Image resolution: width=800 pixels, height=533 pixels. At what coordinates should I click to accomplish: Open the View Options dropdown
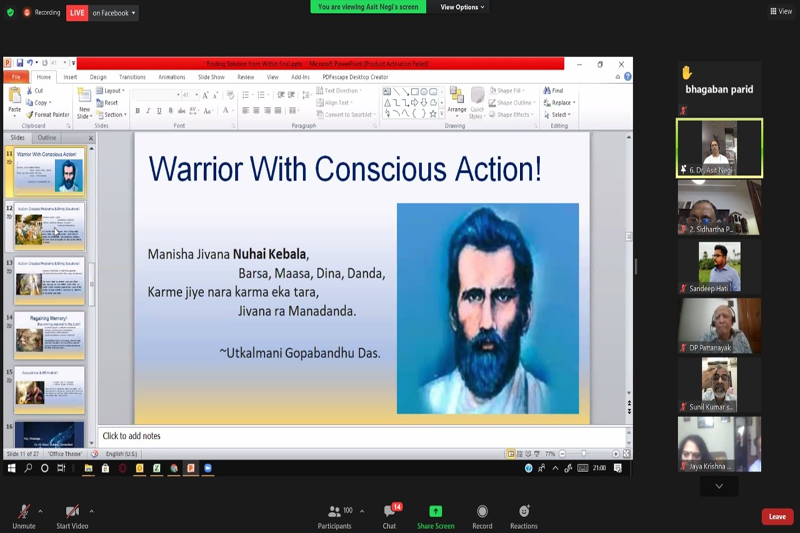[x=462, y=7]
